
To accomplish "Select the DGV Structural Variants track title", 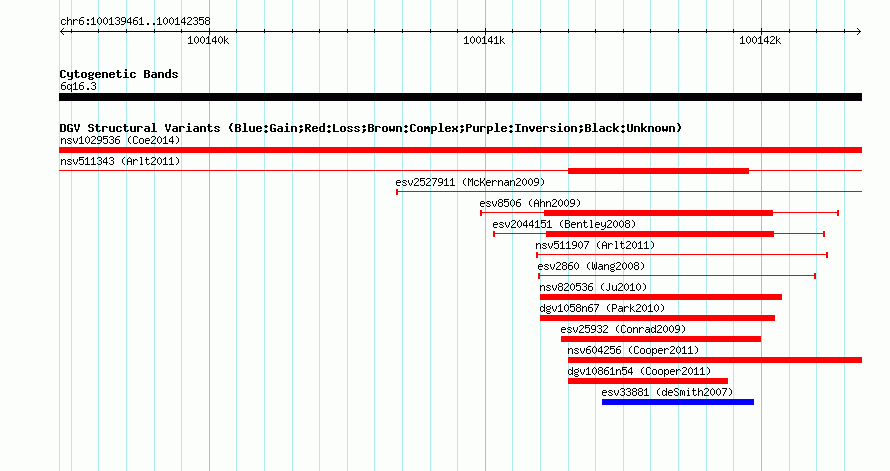I will tap(371, 128).
